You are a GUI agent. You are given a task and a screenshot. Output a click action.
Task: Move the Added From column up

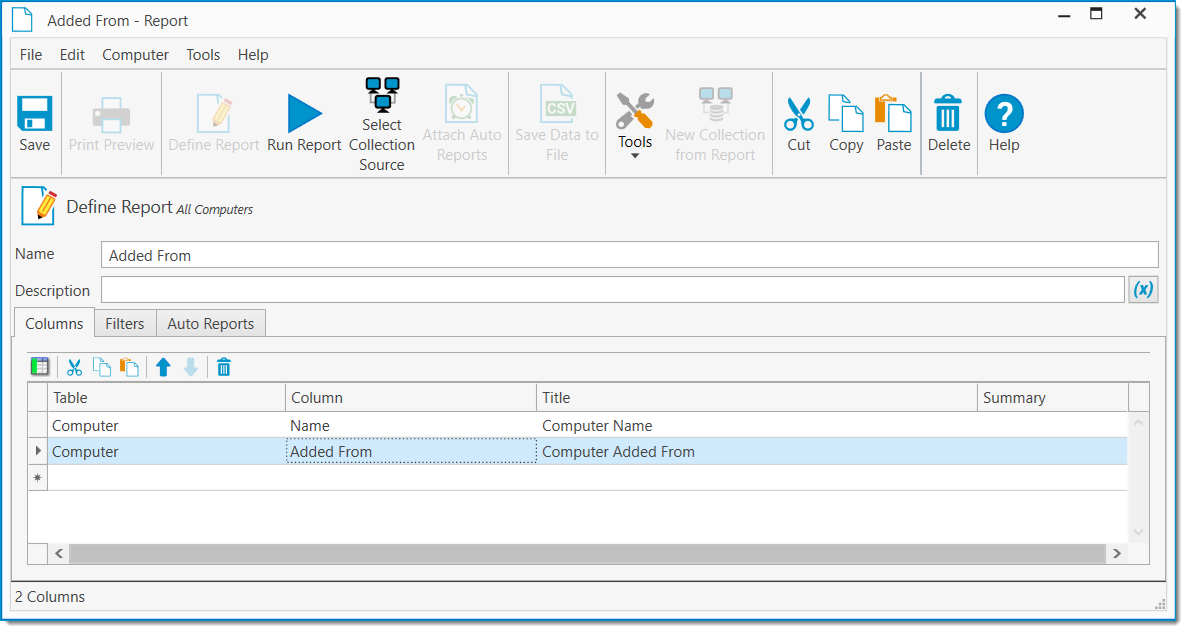click(x=163, y=366)
